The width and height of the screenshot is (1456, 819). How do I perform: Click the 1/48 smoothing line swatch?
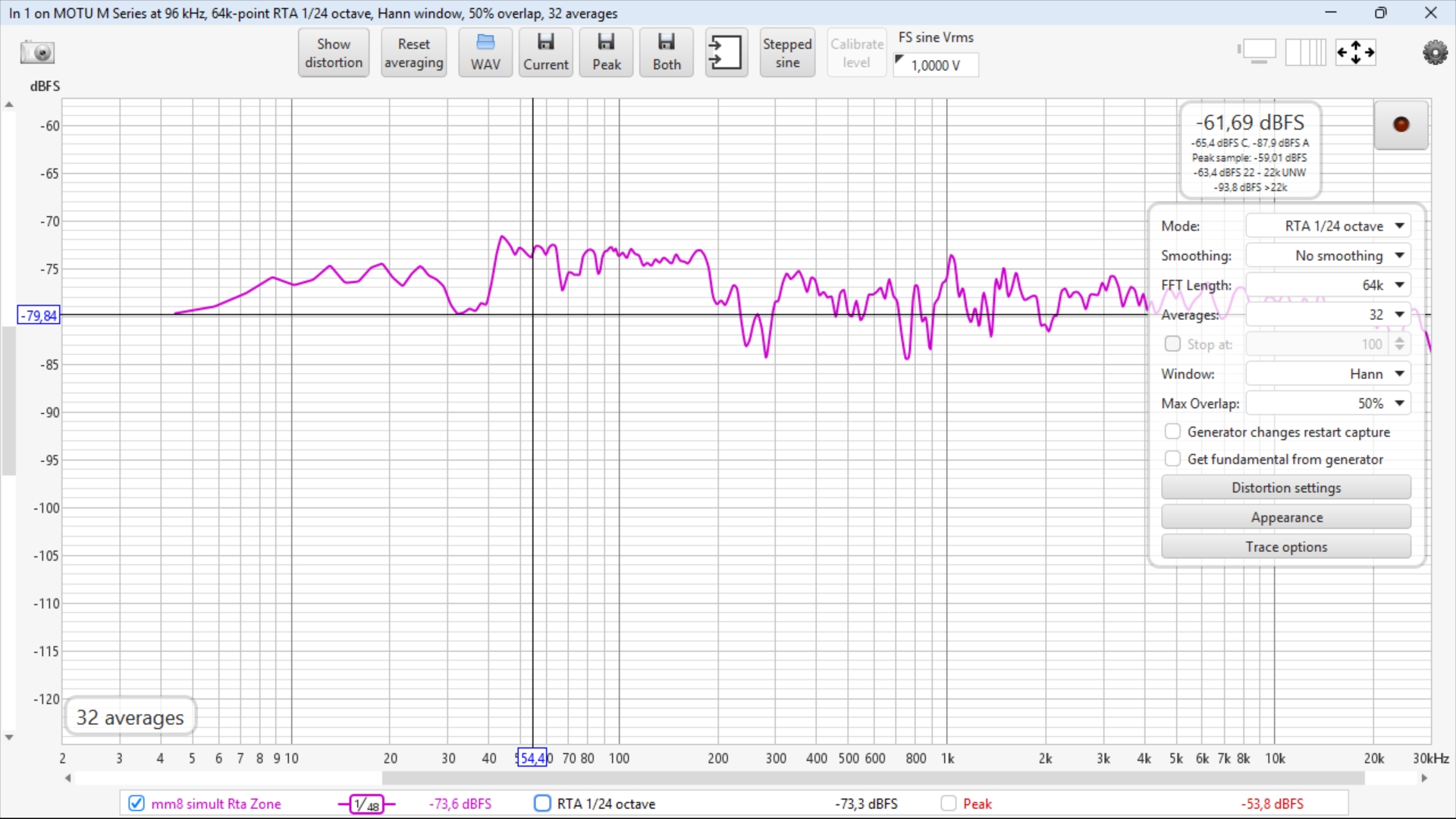point(367,804)
